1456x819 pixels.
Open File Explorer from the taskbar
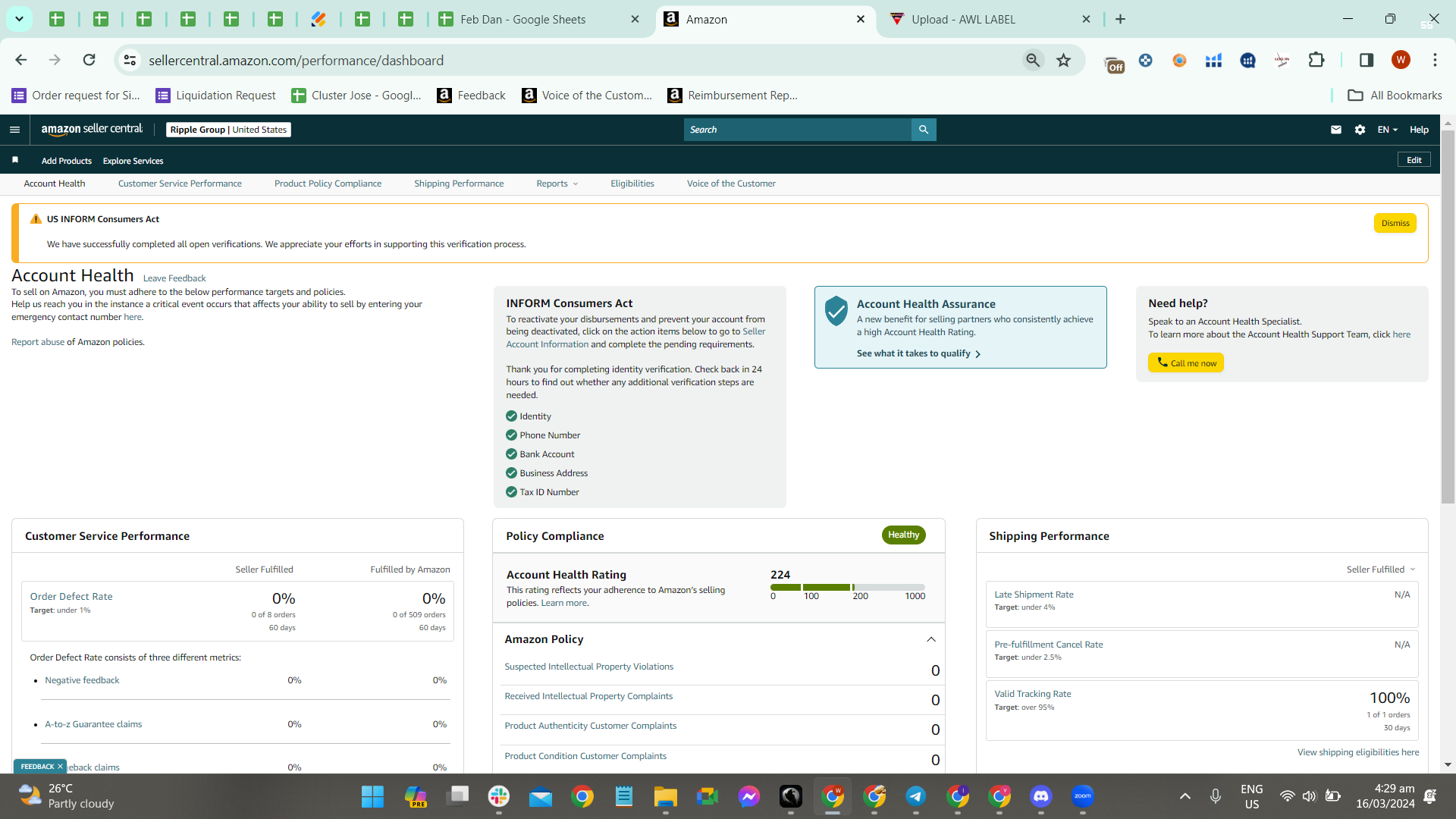click(665, 796)
